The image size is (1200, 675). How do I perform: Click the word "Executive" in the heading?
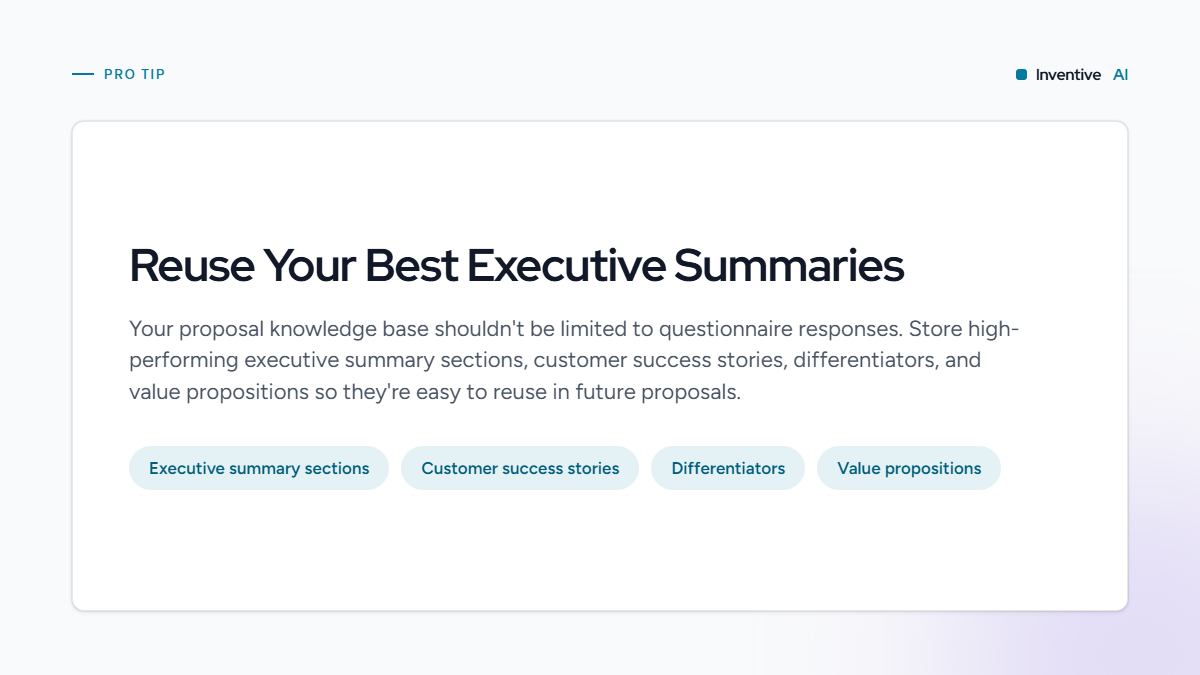coord(566,266)
